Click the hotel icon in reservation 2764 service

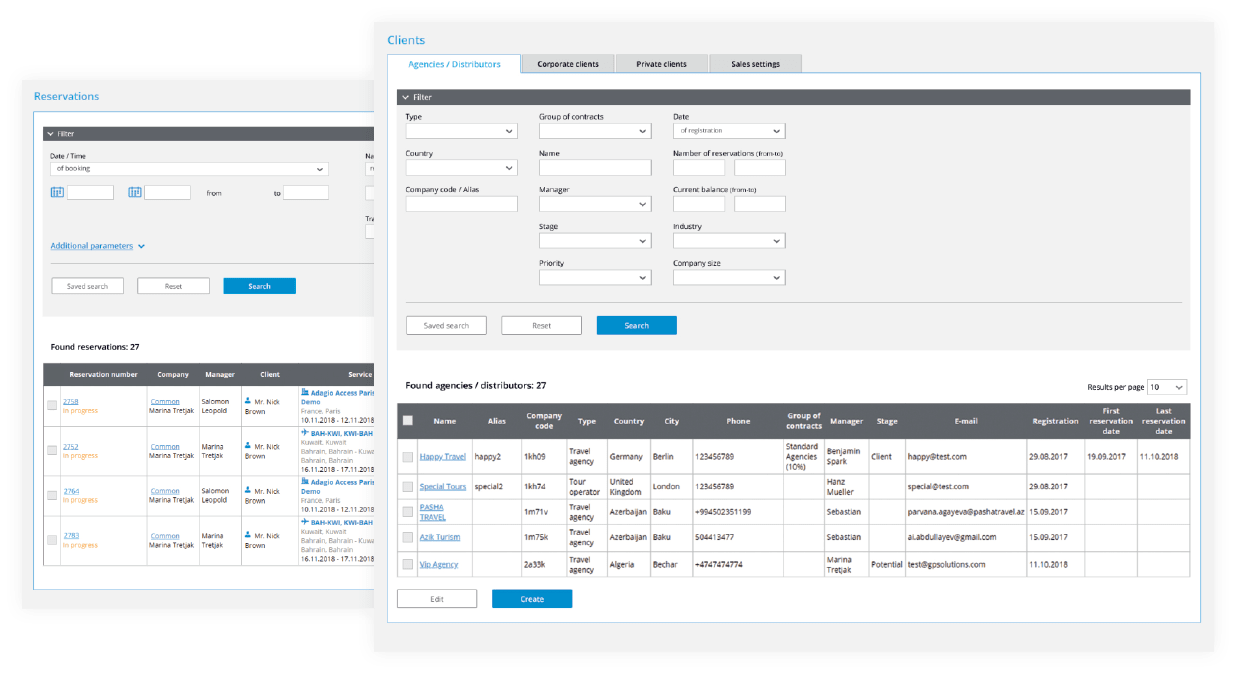[x=305, y=481]
